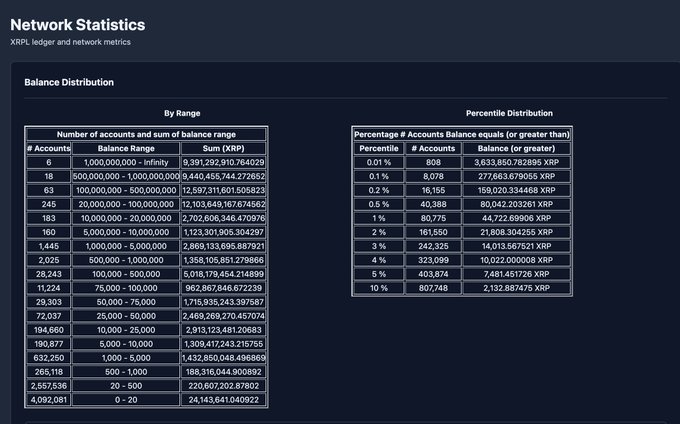
Task: Click the Percentile column header
Action: click(379, 148)
